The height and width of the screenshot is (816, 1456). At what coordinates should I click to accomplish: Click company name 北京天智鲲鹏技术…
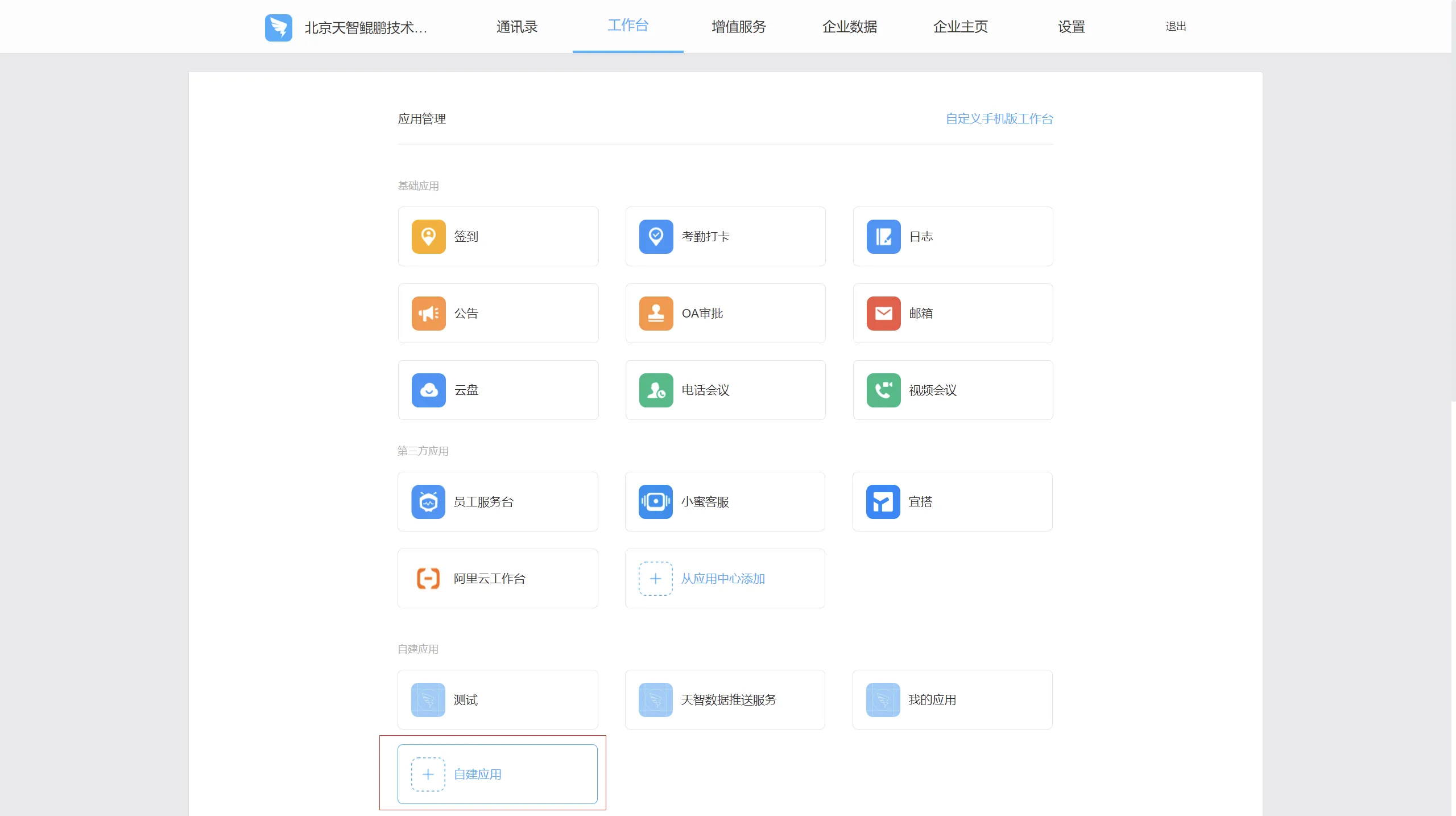pos(366,28)
